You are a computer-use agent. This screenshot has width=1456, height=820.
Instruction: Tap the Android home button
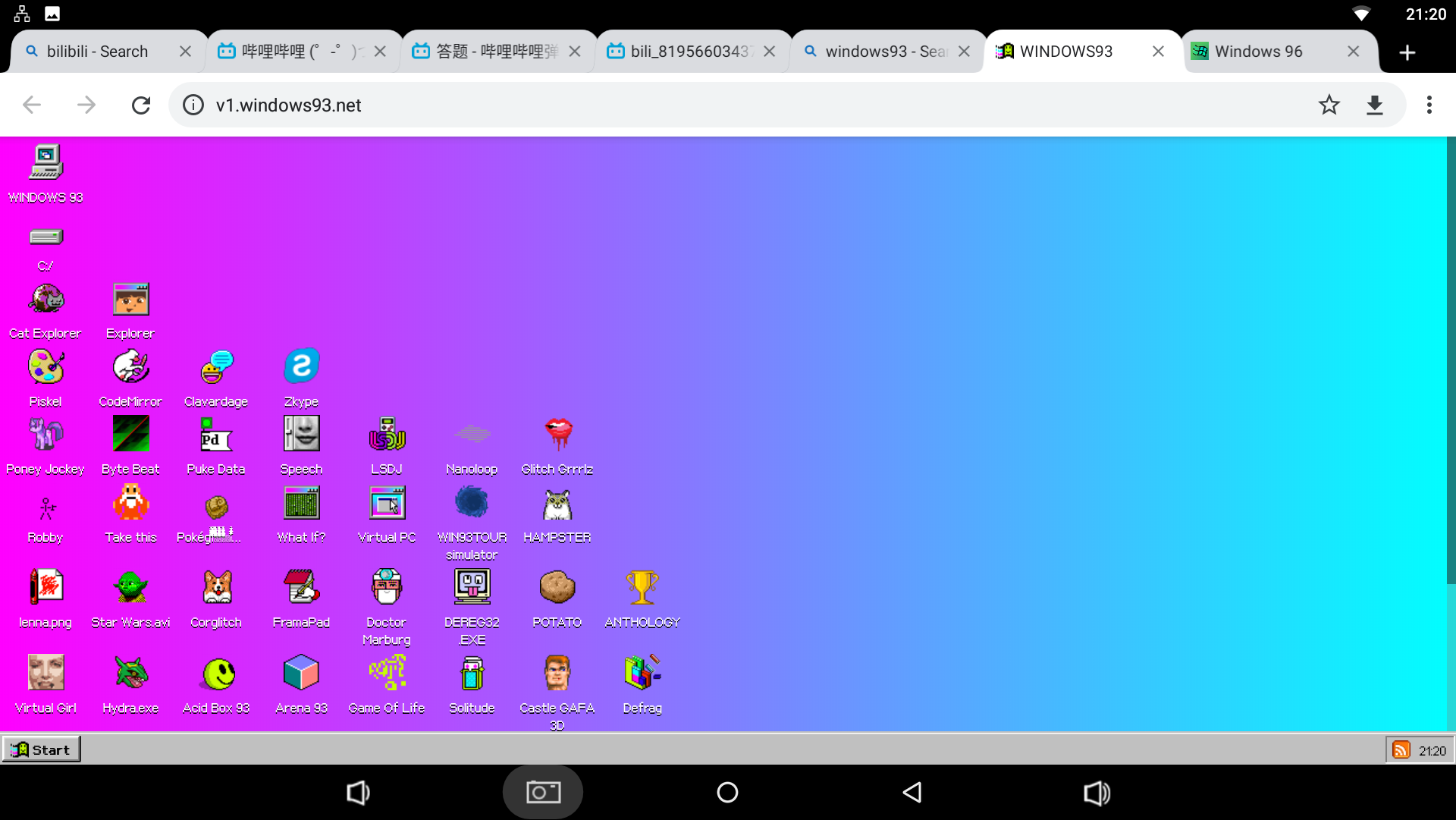point(727,793)
